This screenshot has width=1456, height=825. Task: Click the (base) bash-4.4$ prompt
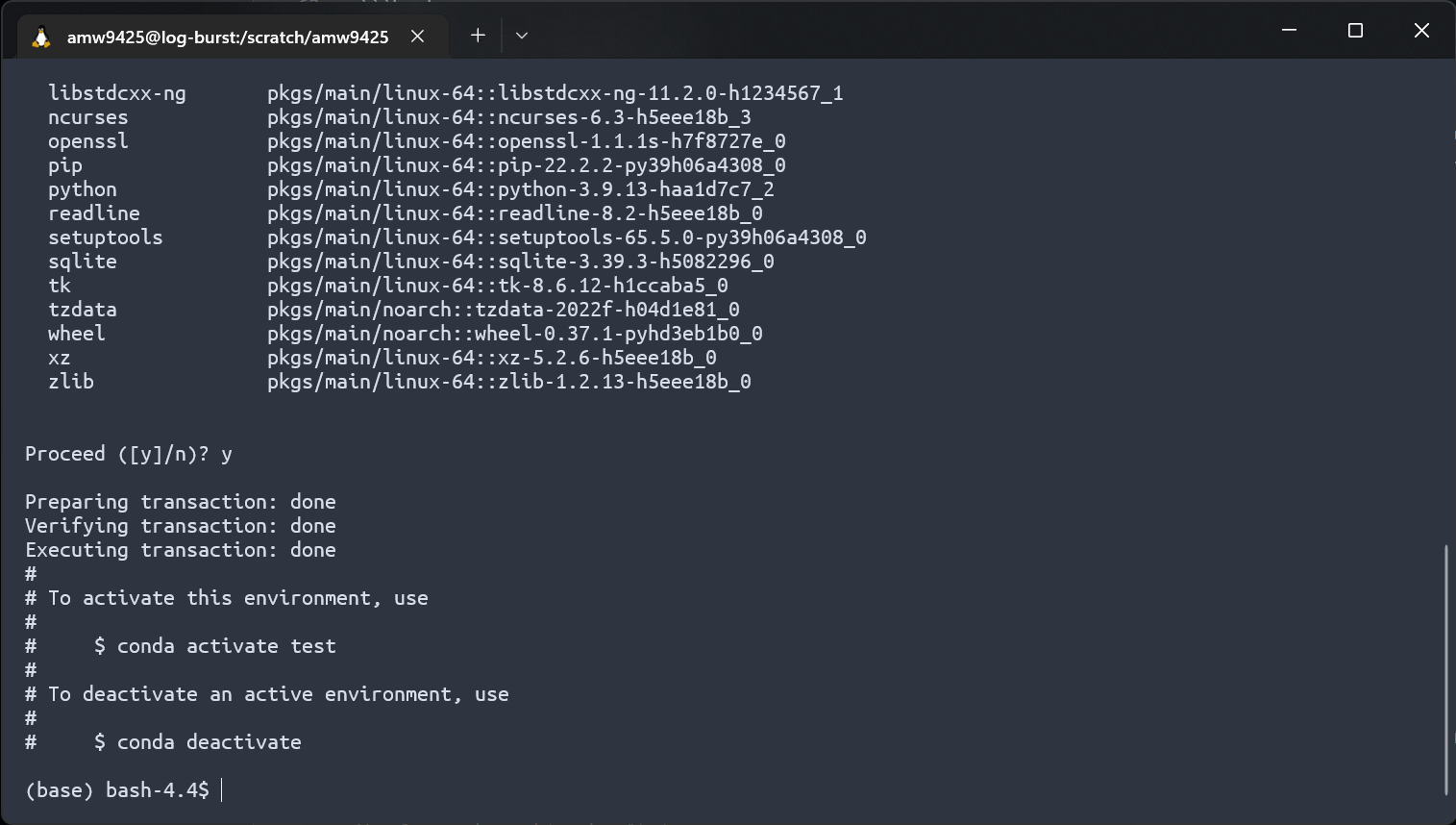[117, 790]
